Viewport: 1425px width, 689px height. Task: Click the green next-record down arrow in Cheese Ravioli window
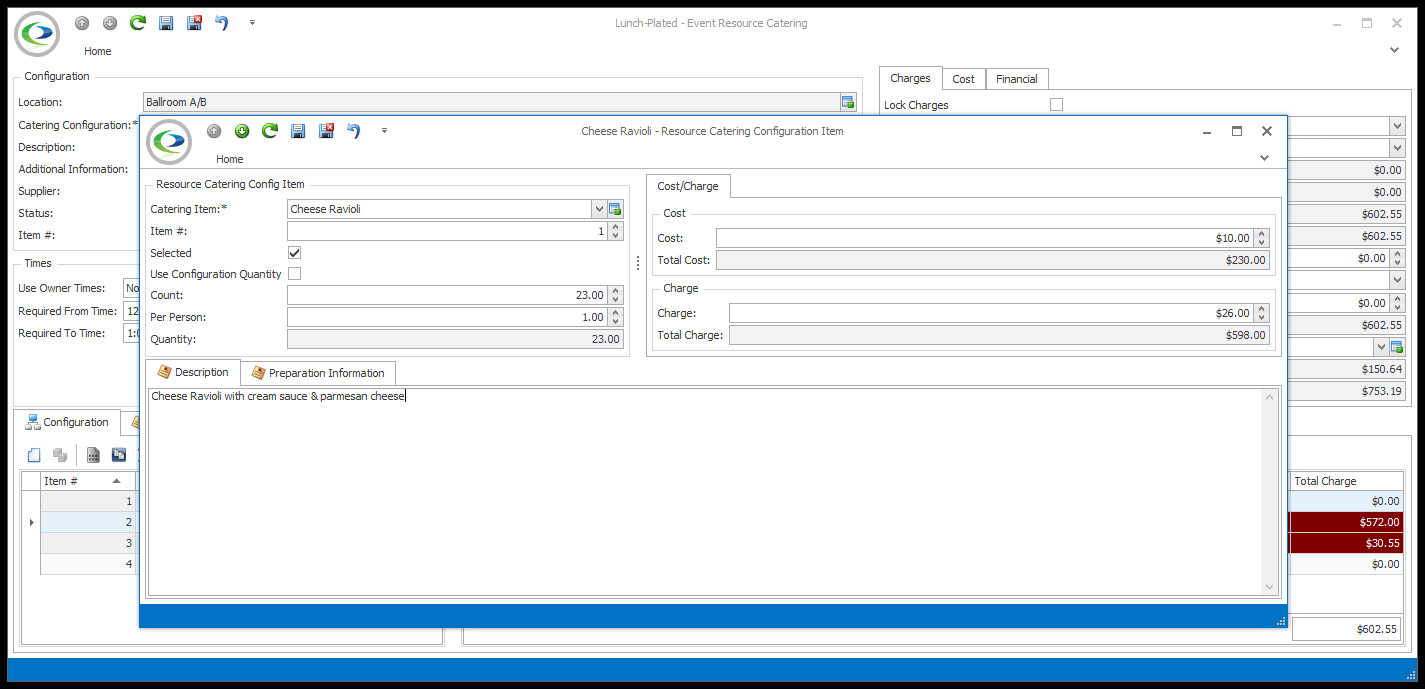(242, 131)
